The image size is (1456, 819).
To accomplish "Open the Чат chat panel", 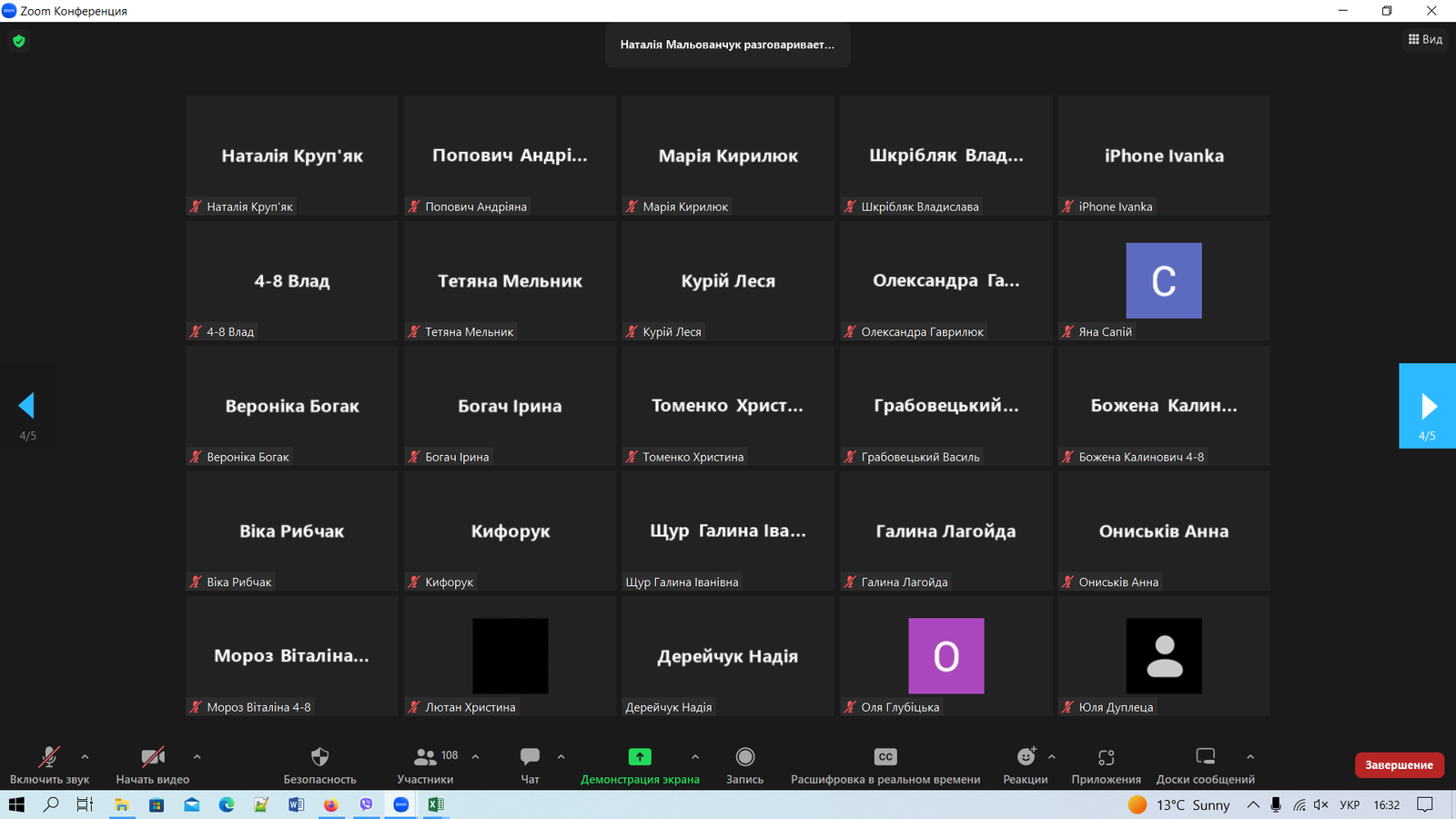I will click(530, 757).
